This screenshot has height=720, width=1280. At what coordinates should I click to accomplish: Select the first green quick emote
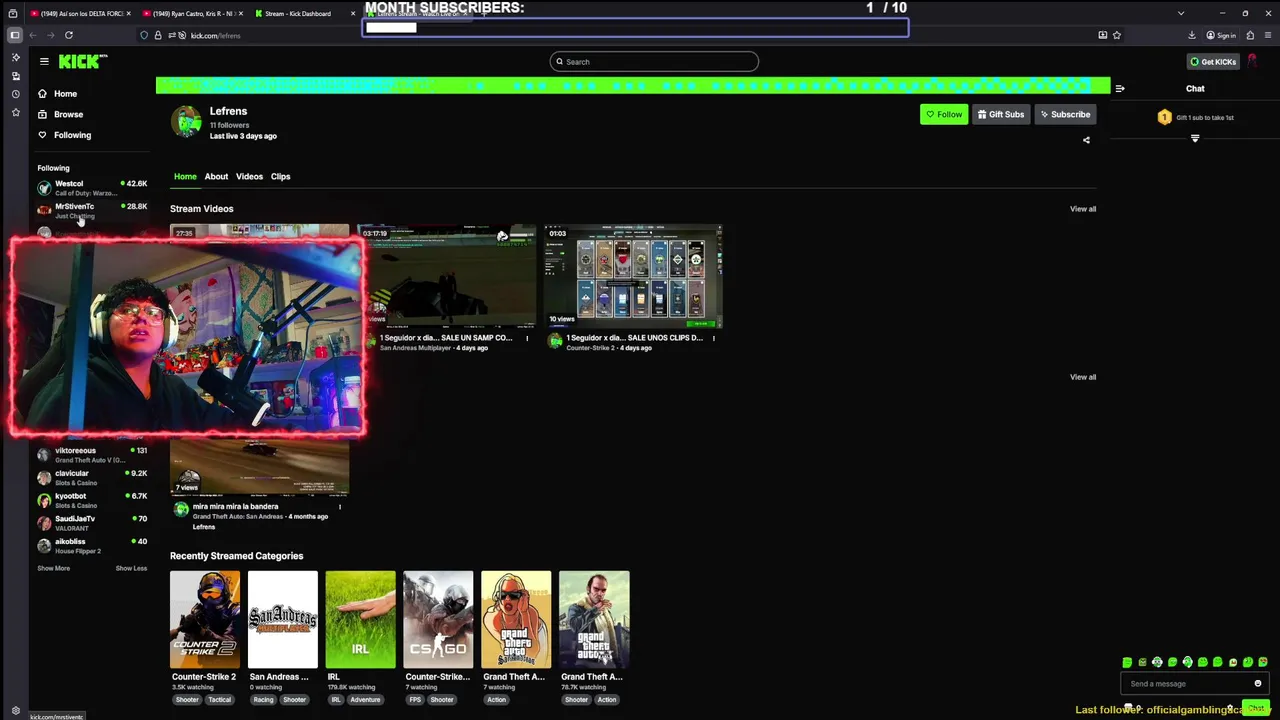pos(1127,662)
